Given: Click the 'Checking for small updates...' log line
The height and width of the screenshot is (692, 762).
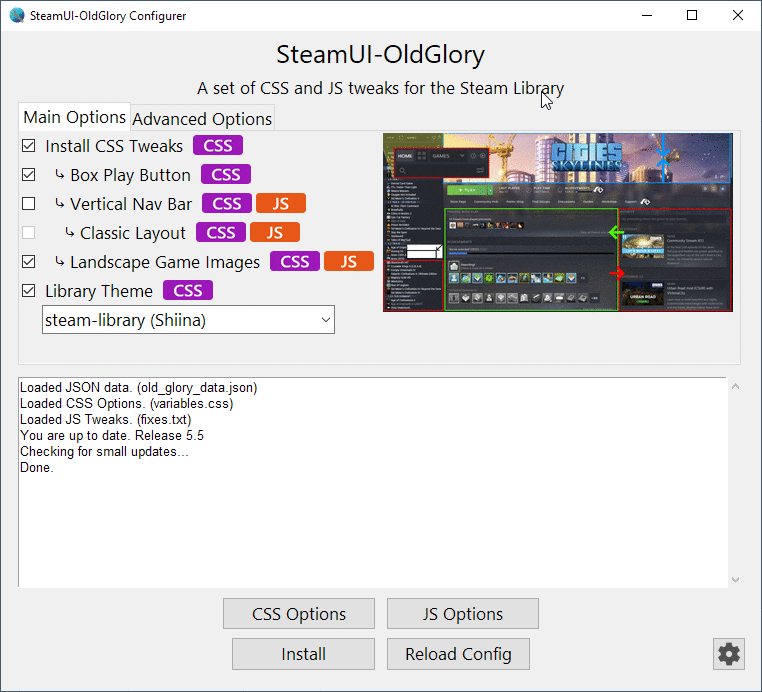Looking at the screenshot, I should 104,451.
